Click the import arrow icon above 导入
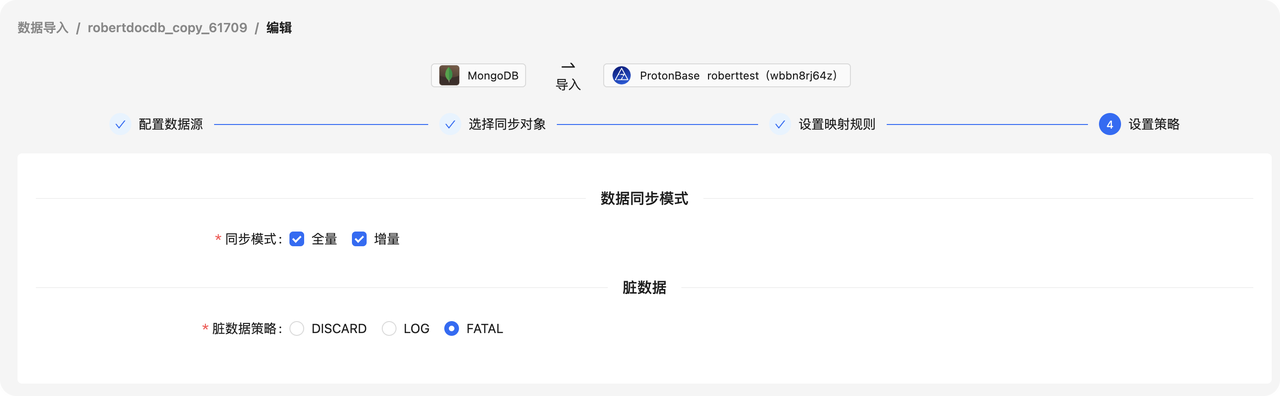The height and width of the screenshot is (396, 1280). [x=568, y=66]
